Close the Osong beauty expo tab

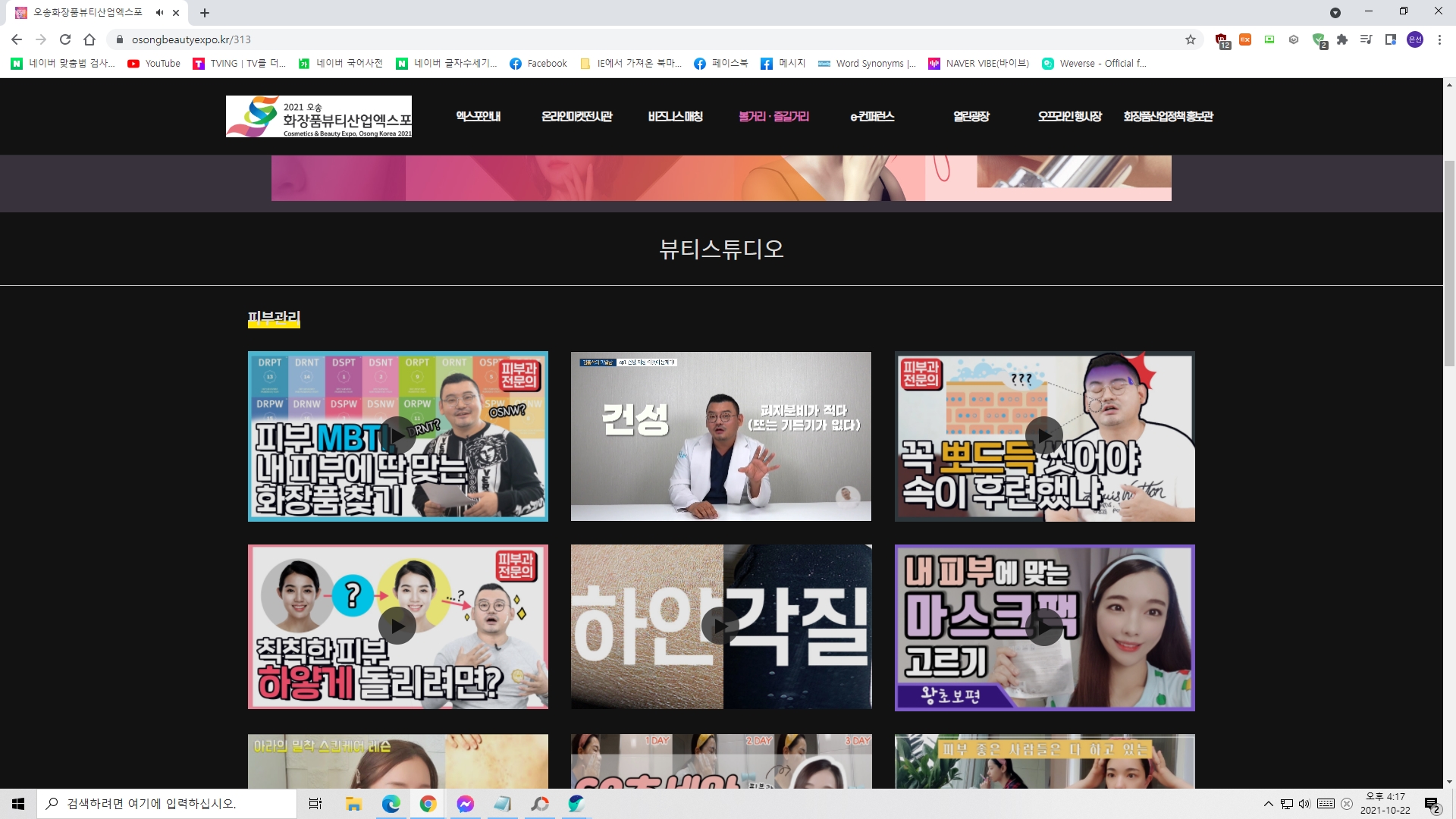[x=176, y=13]
